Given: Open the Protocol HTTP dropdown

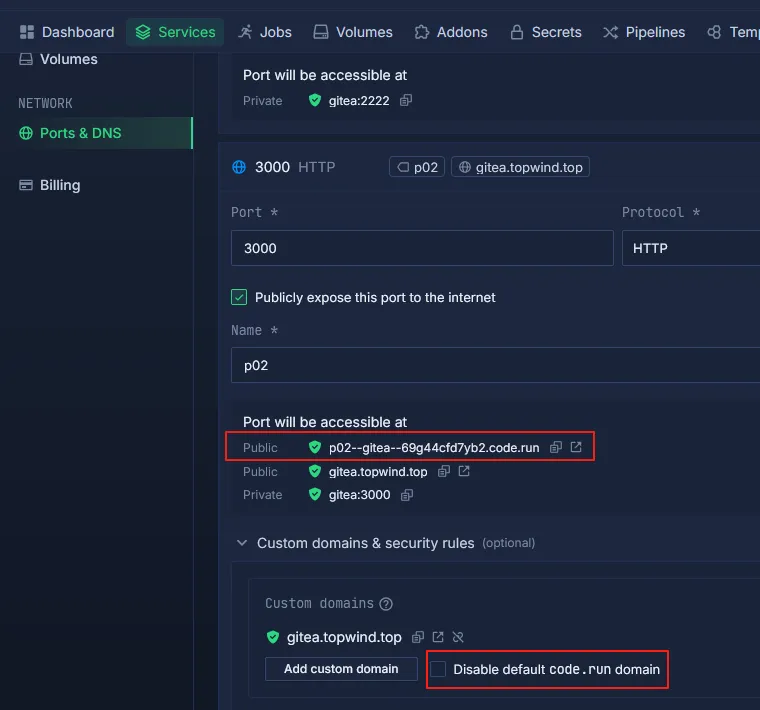Looking at the screenshot, I should pos(691,248).
